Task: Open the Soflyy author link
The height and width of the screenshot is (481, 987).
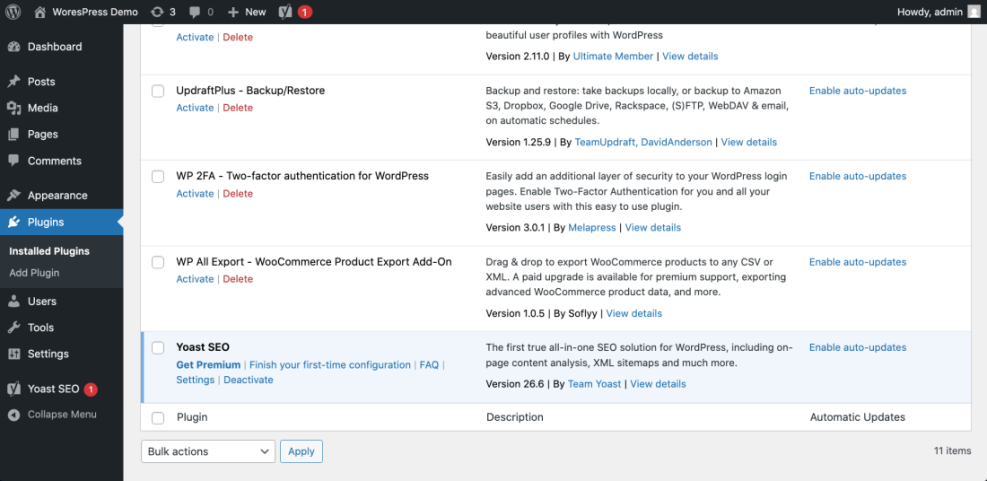Action: (x=582, y=313)
